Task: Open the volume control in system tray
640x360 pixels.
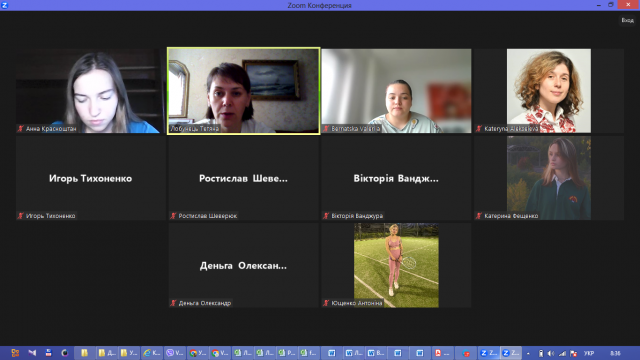Action: (551, 353)
